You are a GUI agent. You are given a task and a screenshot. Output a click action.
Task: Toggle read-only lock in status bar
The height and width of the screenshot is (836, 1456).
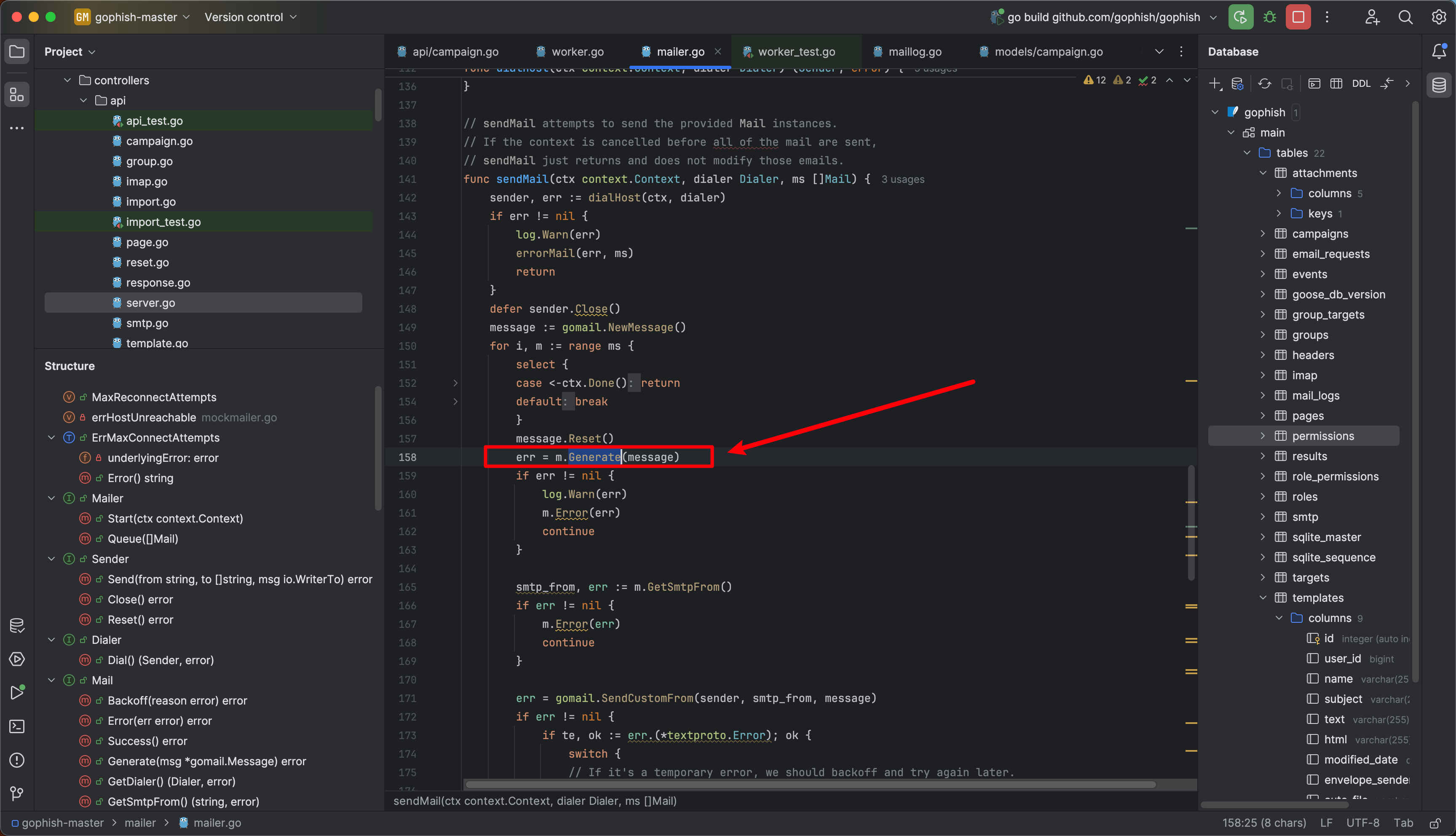tap(1435, 823)
